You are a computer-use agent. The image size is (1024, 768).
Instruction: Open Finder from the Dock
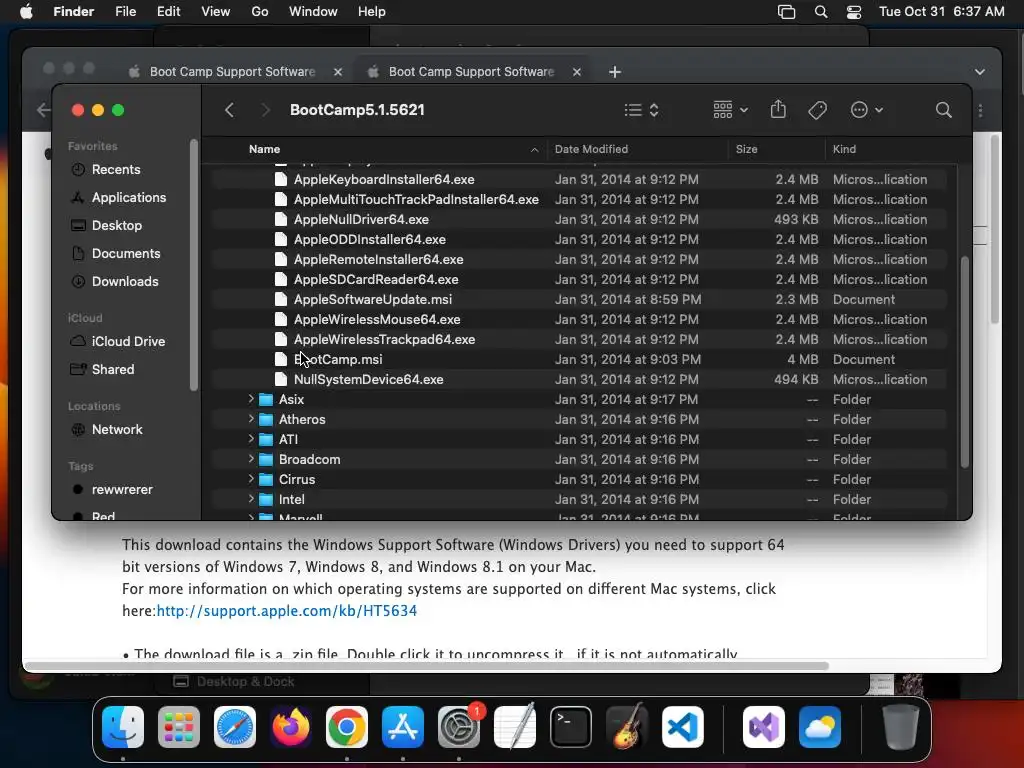[x=123, y=728]
